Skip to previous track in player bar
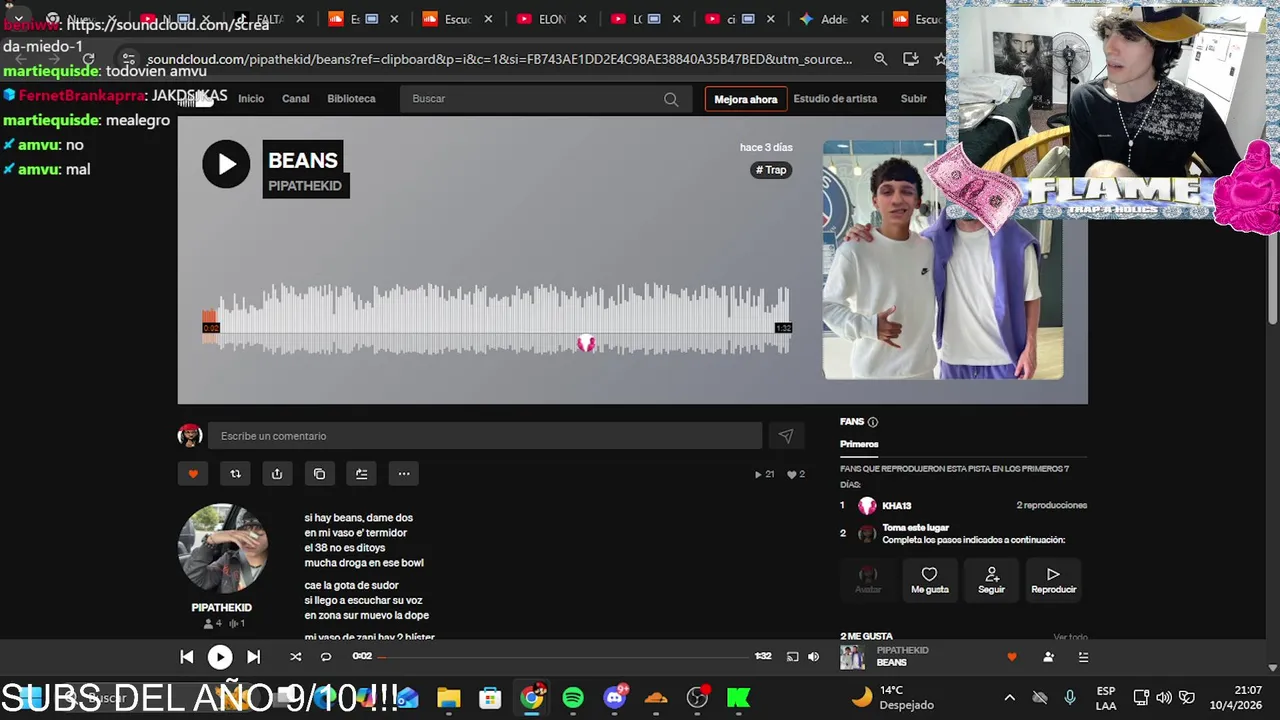This screenshot has width=1280, height=720. click(x=186, y=657)
